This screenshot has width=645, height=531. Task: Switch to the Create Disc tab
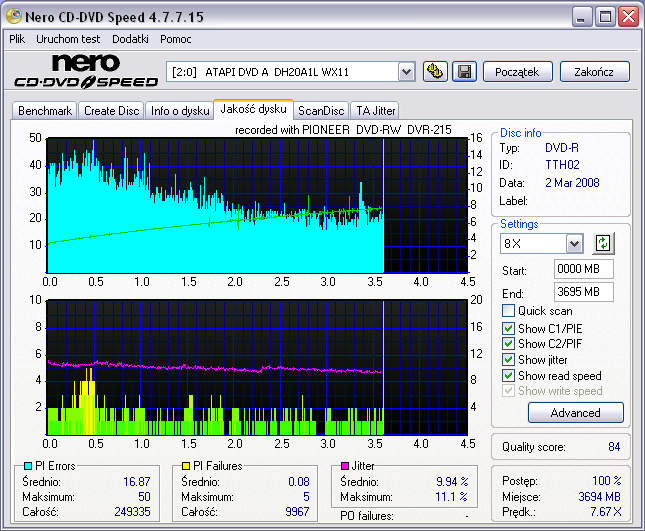pyautogui.click(x=111, y=111)
